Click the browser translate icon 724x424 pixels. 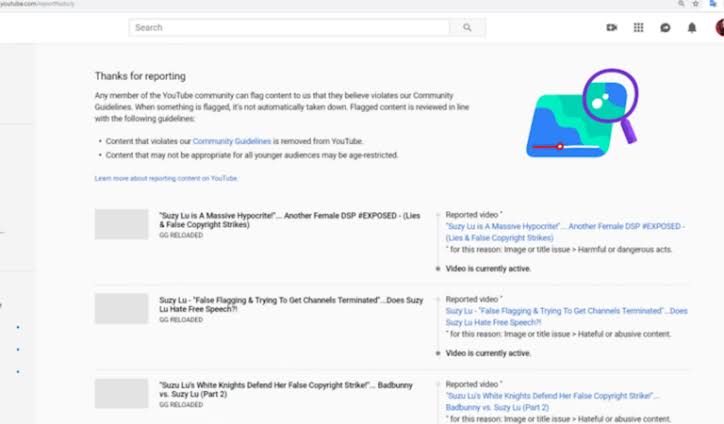713,4
